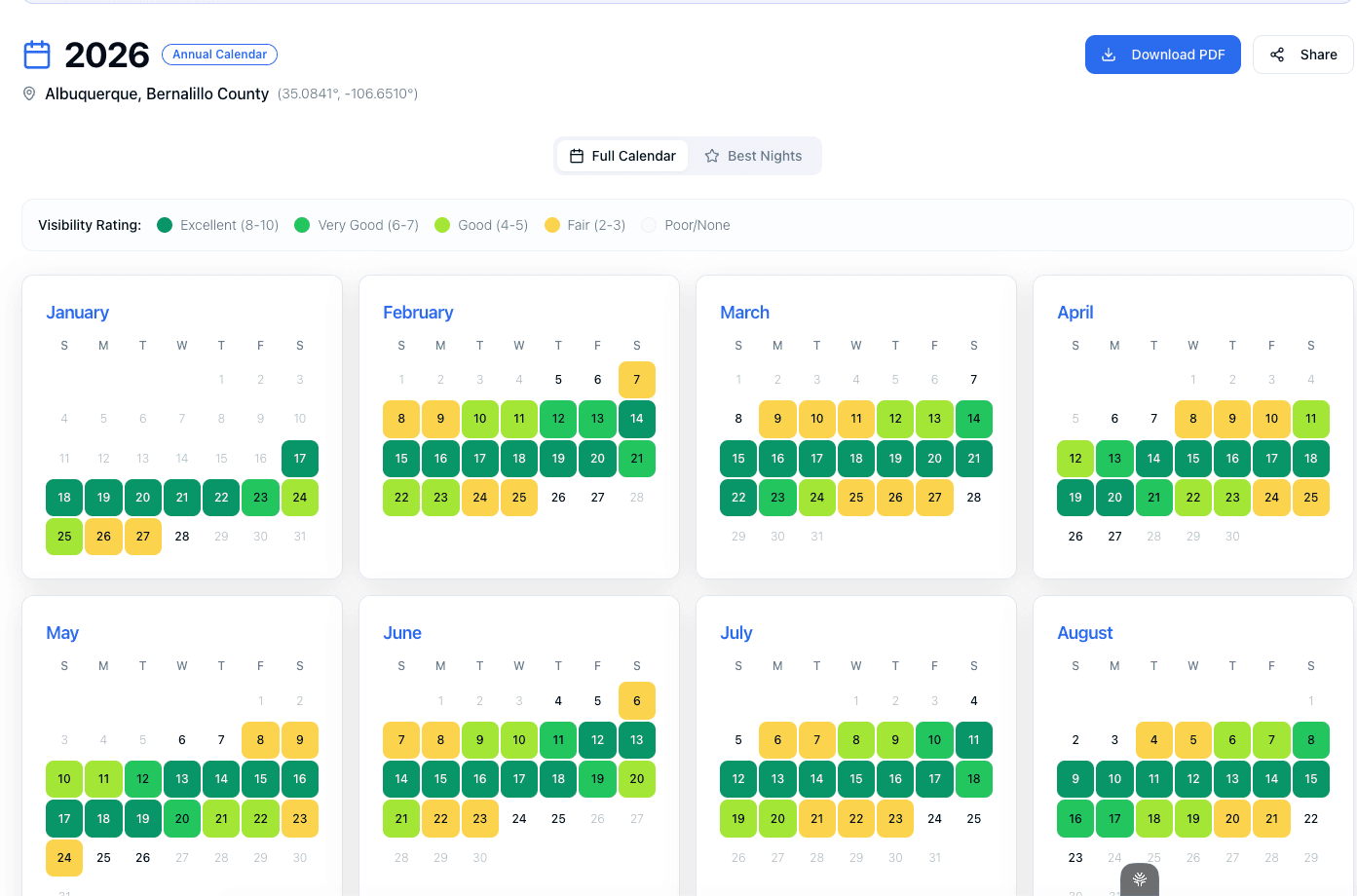The height and width of the screenshot is (896, 1357).
Task: Pick August 15 day cell
Action: click(1310, 779)
